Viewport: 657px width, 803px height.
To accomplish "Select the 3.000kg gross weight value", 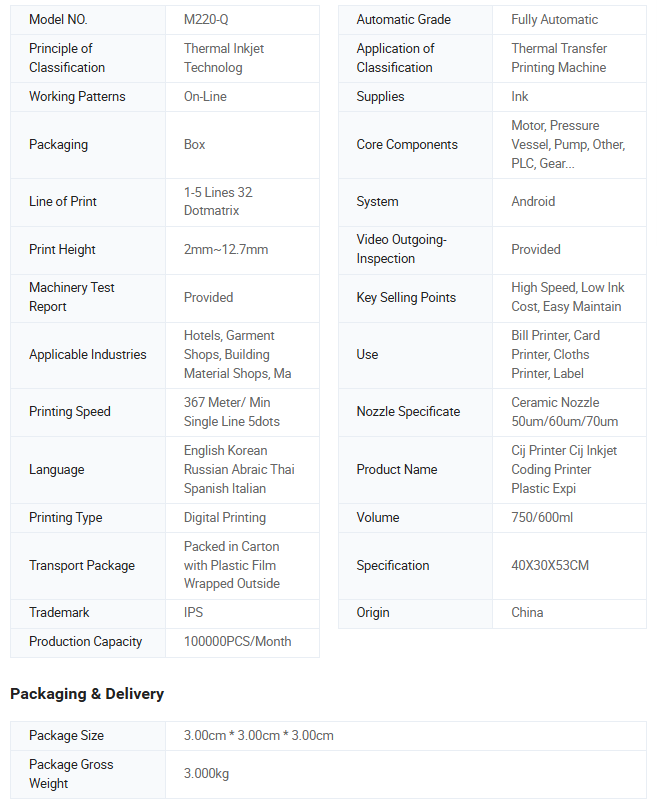I will point(206,773).
